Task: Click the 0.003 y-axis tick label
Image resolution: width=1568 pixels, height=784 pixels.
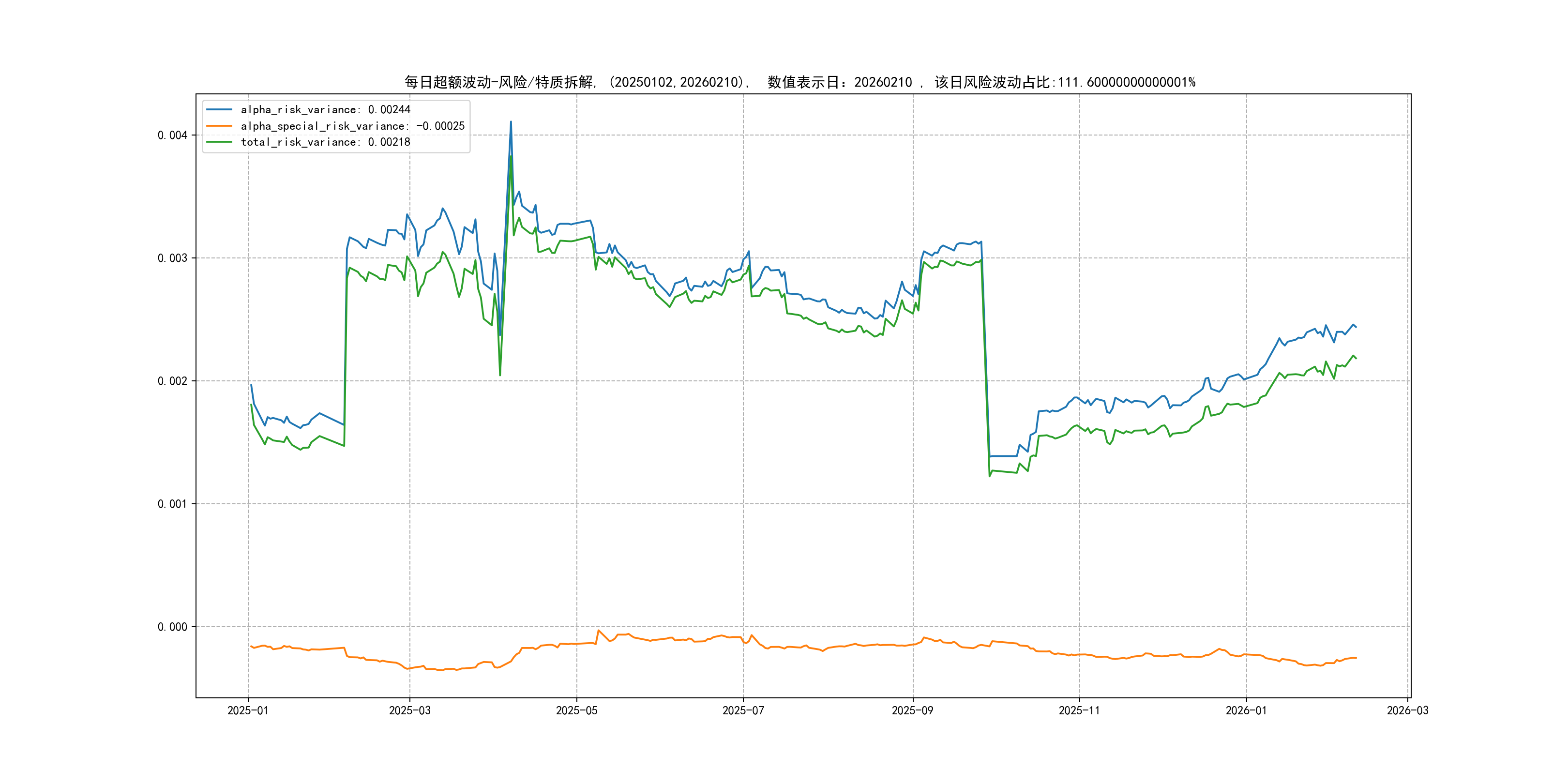Action: 172,258
